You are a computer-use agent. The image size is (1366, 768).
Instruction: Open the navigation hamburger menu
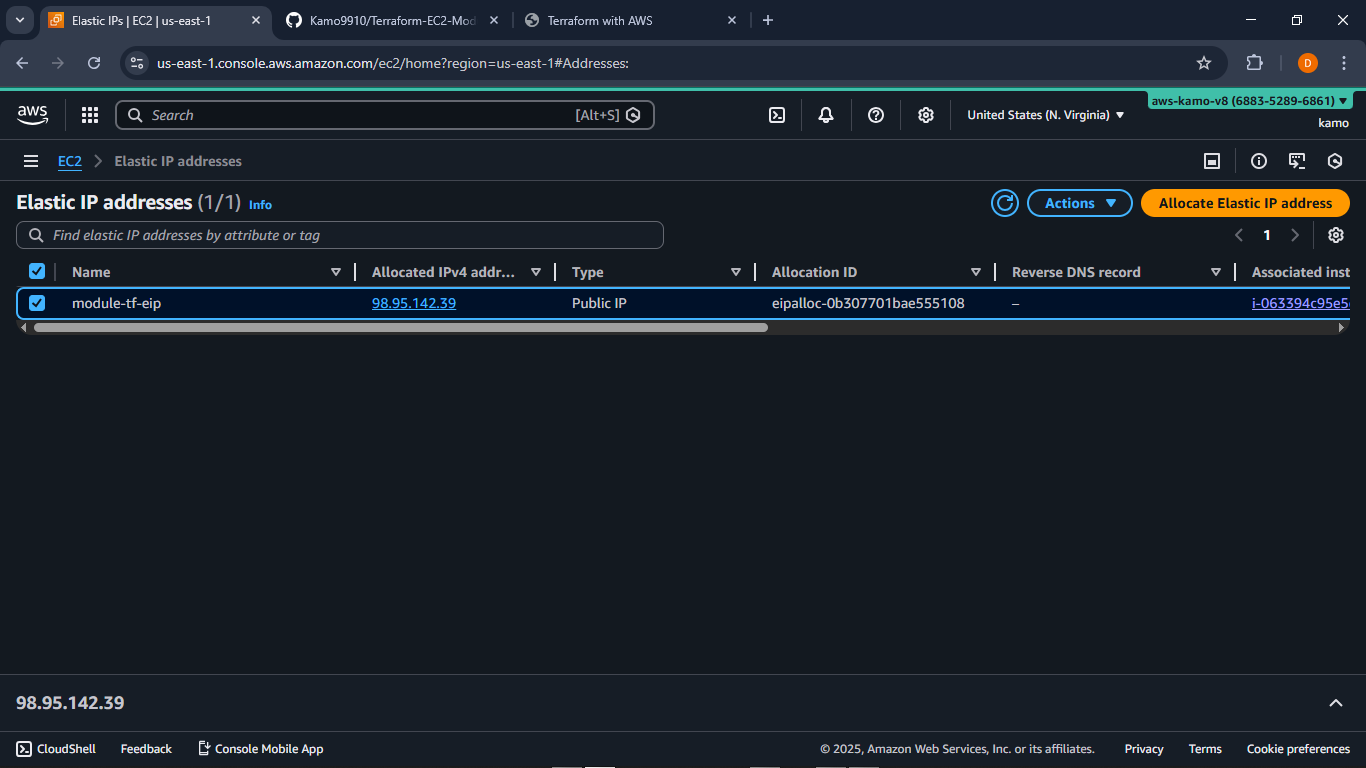coord(30,160)
